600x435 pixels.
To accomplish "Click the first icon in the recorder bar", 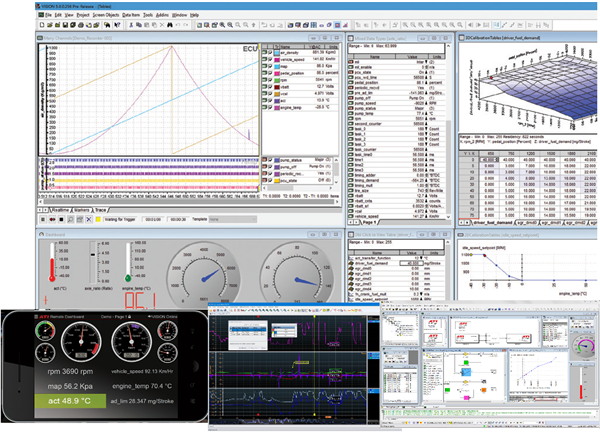I will [x=43, y=219].
